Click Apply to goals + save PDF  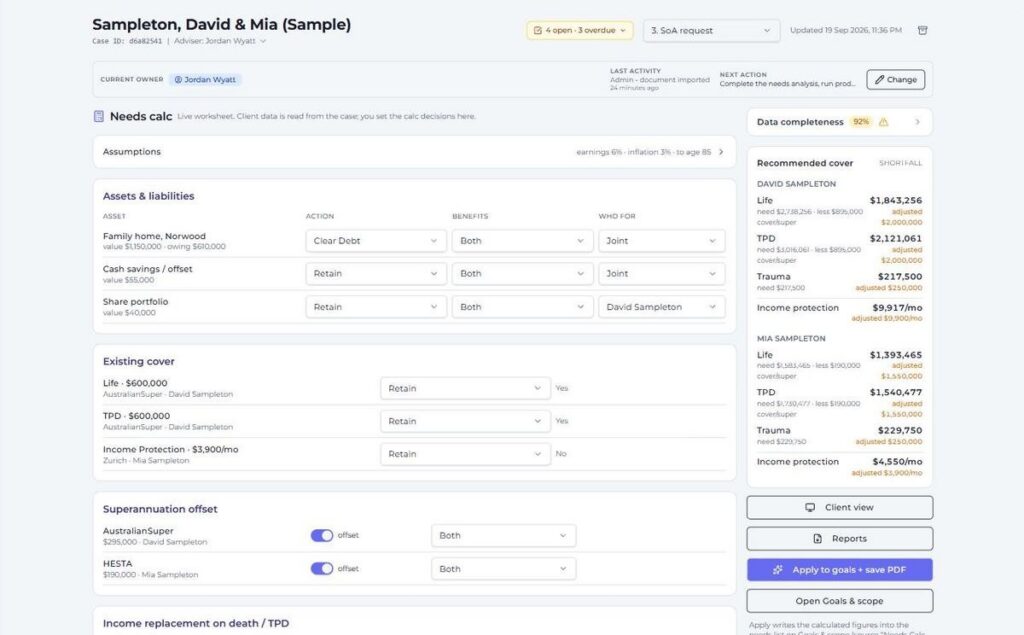pos(840,570)
